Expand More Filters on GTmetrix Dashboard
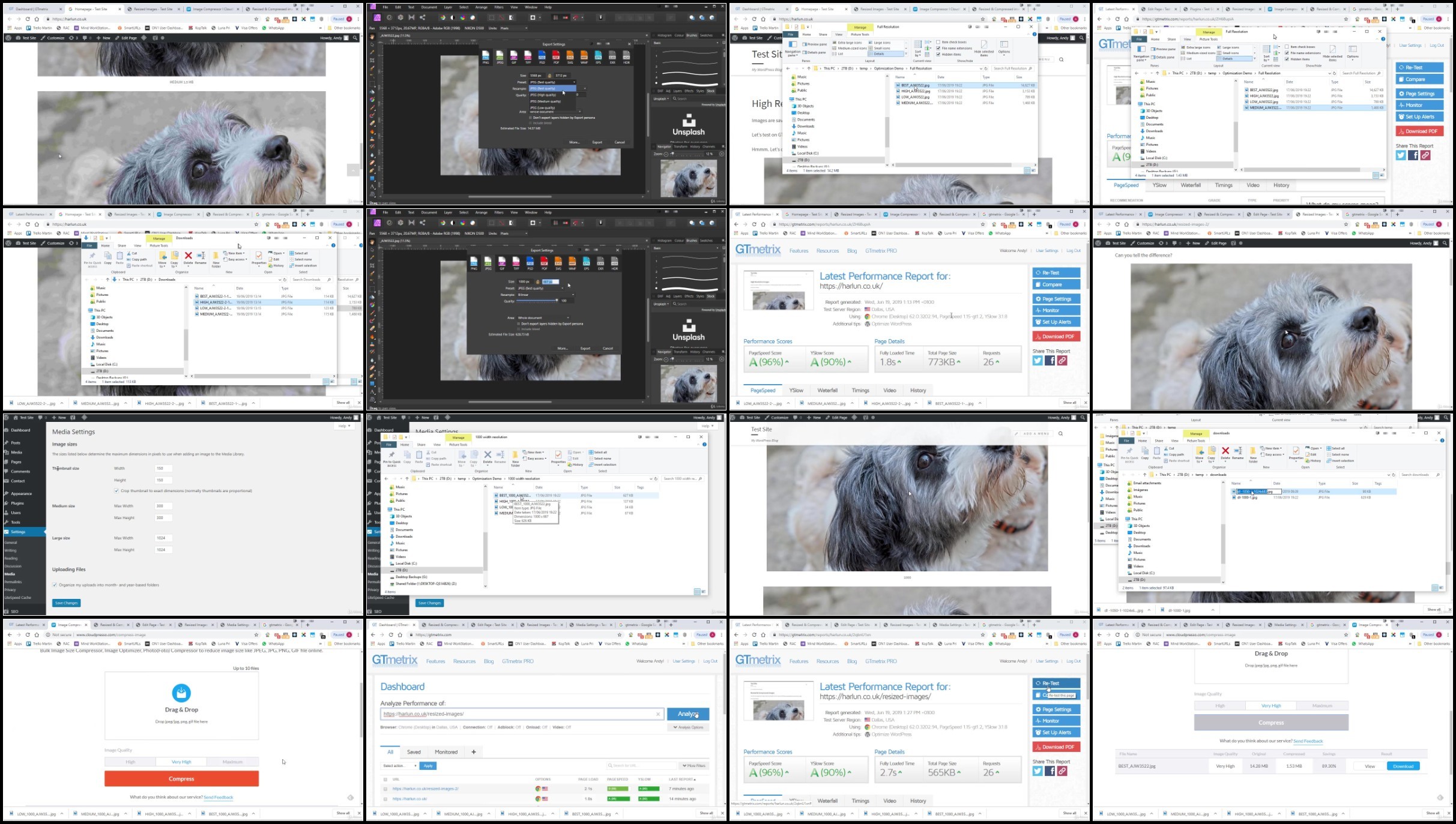 [694, 766]
